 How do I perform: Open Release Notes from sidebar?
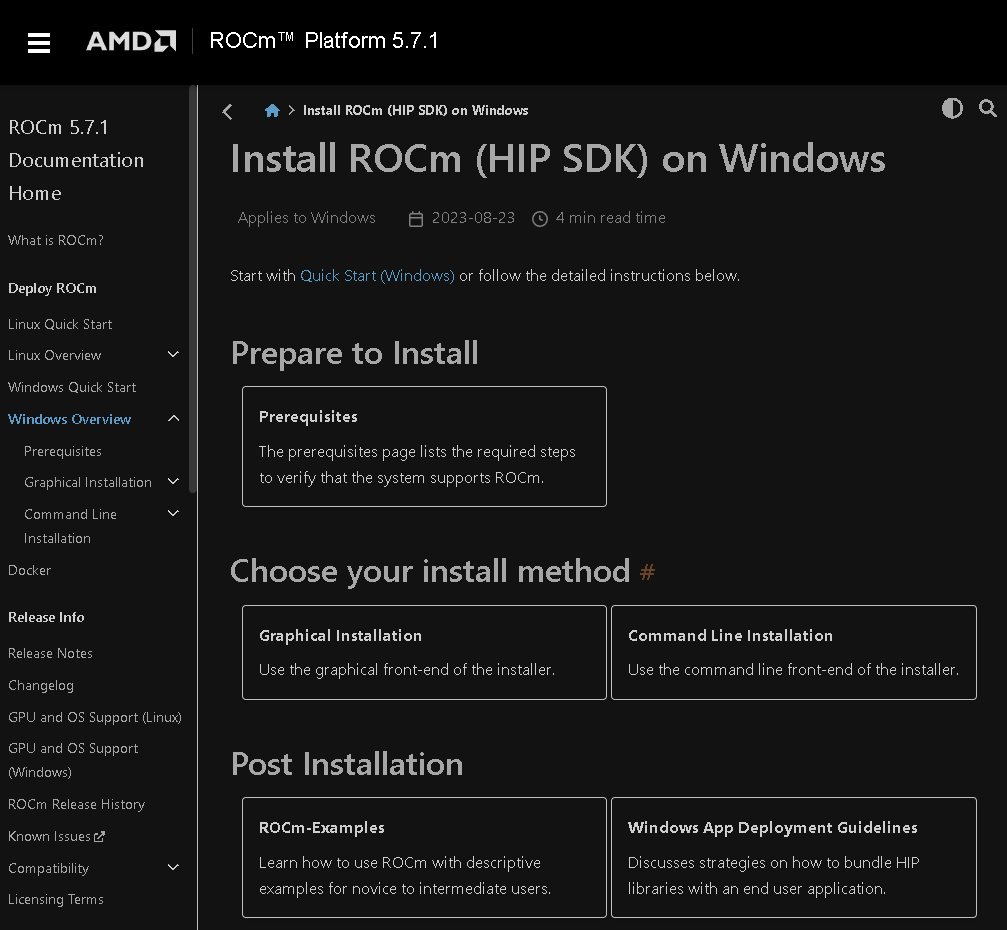coord(50,653)
